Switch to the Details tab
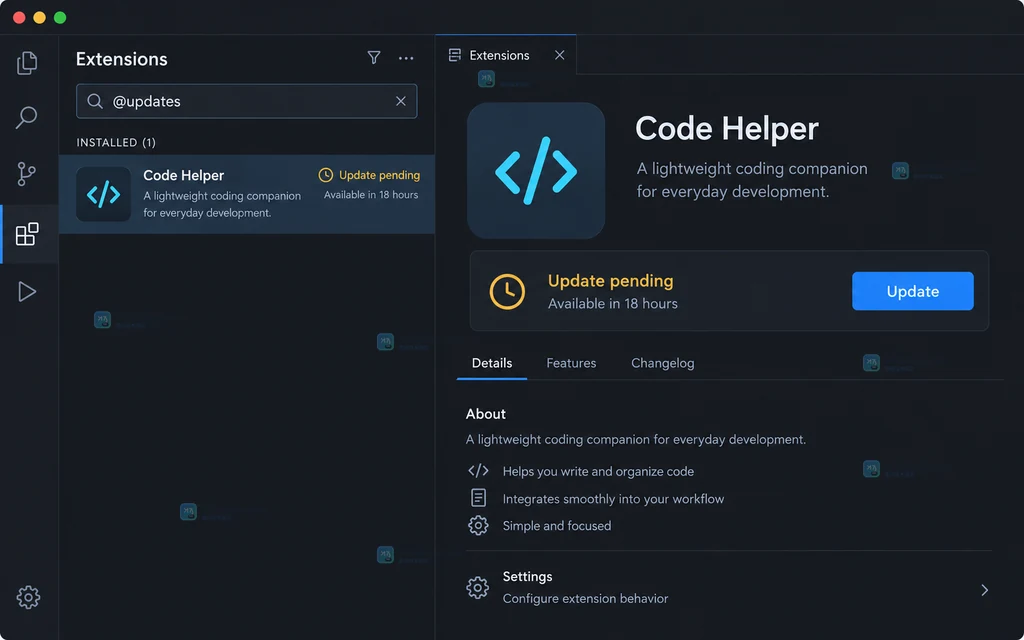 (492, 363)
